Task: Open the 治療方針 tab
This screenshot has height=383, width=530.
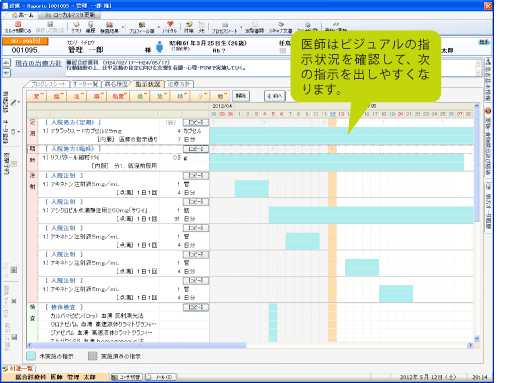Action: coord(179,84)
